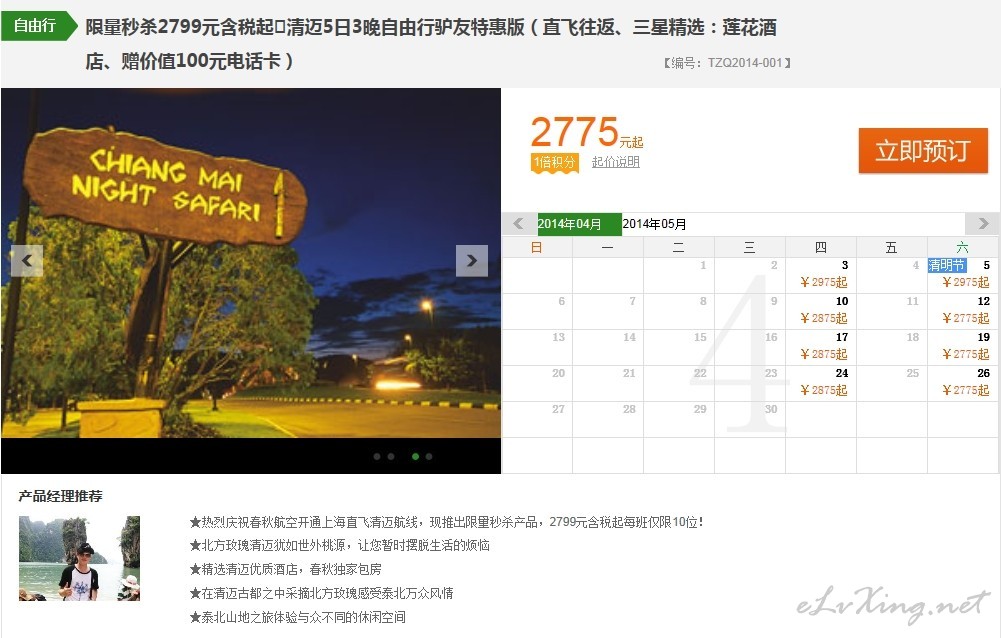Open the 起价说明 price explanation link
This screenshot has height=638, width=1001.
615,162
